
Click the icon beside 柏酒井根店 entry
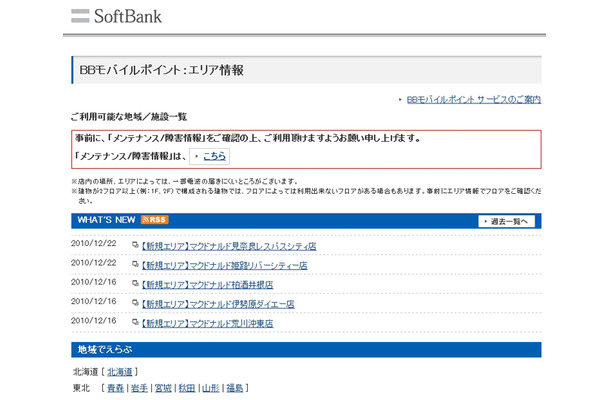pos(135,283)
